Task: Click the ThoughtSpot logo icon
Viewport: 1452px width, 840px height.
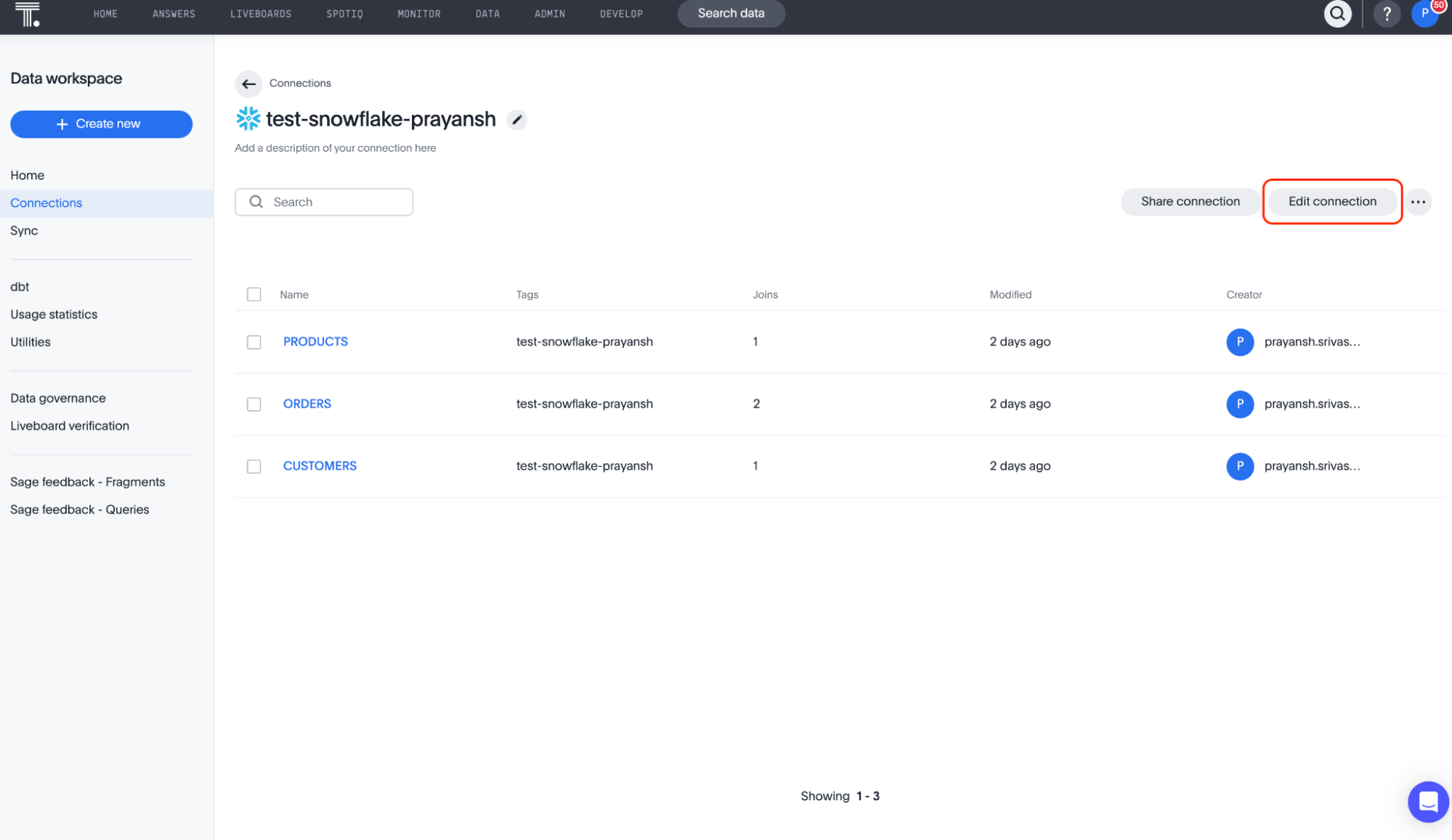Action: (28, 14)
